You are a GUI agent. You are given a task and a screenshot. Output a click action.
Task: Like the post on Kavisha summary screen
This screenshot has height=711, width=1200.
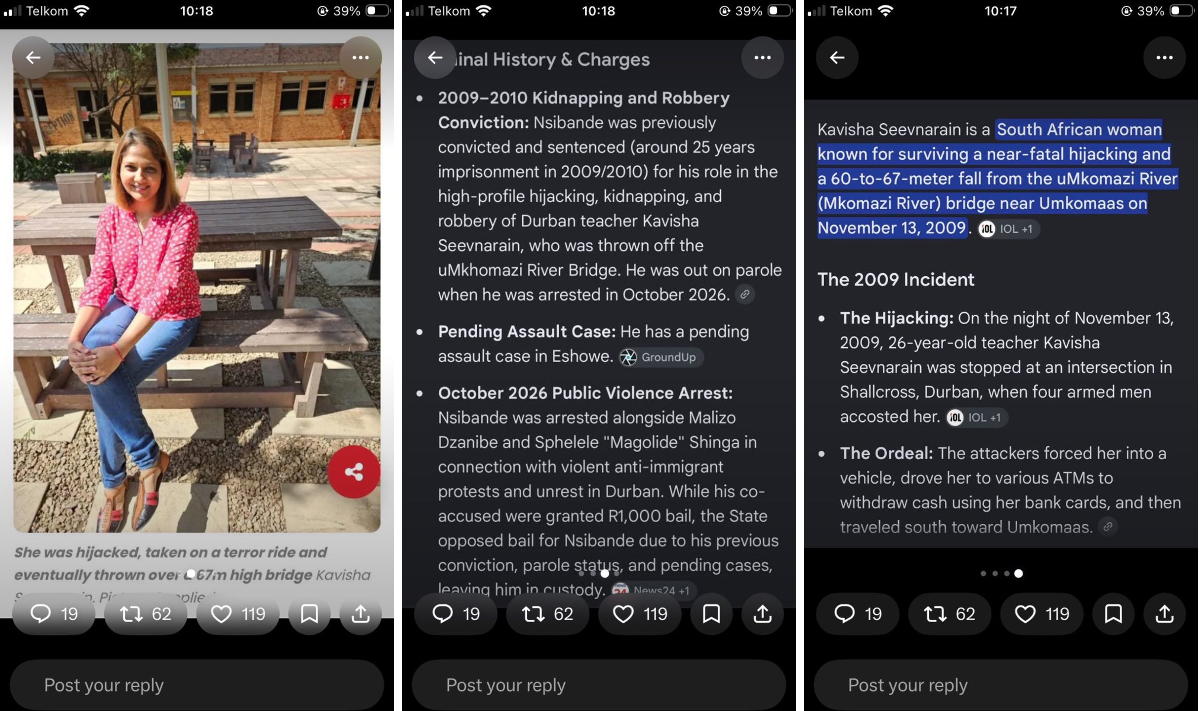pyautogui.click(x=1042, y=614)
